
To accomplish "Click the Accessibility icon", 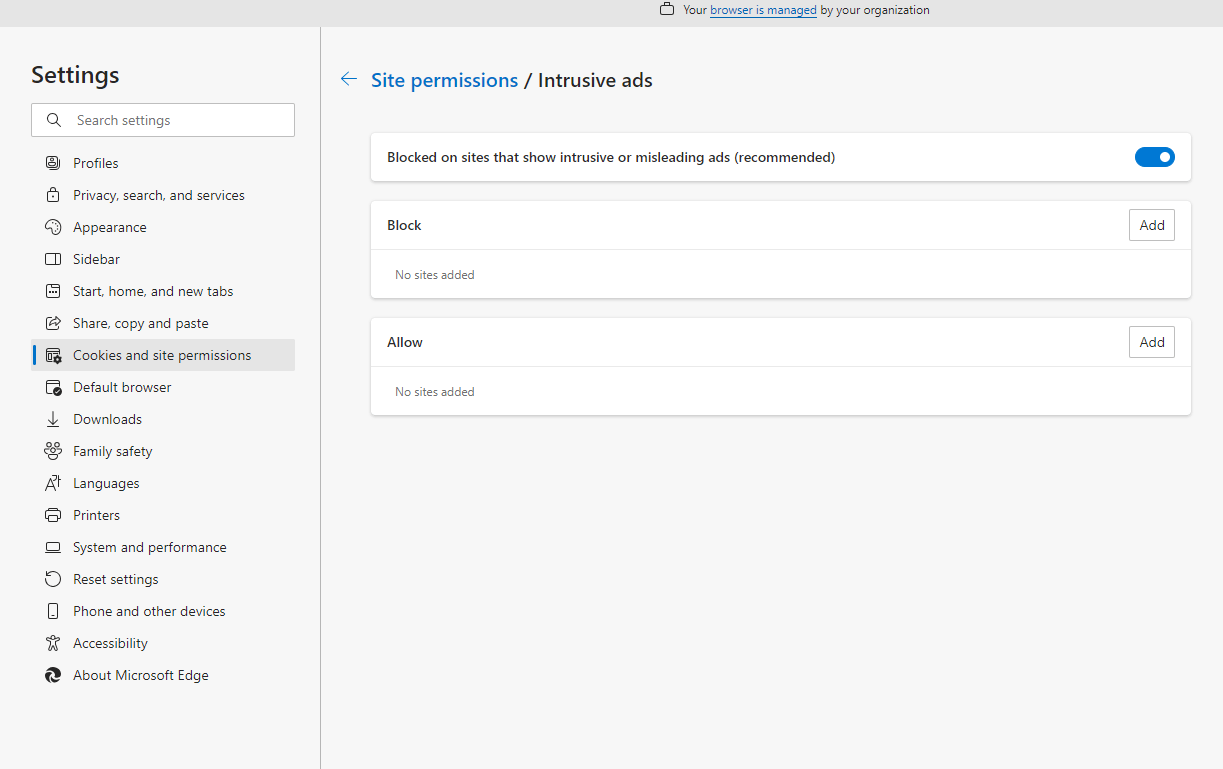I will pyautogui.click(x=53, y=643).
